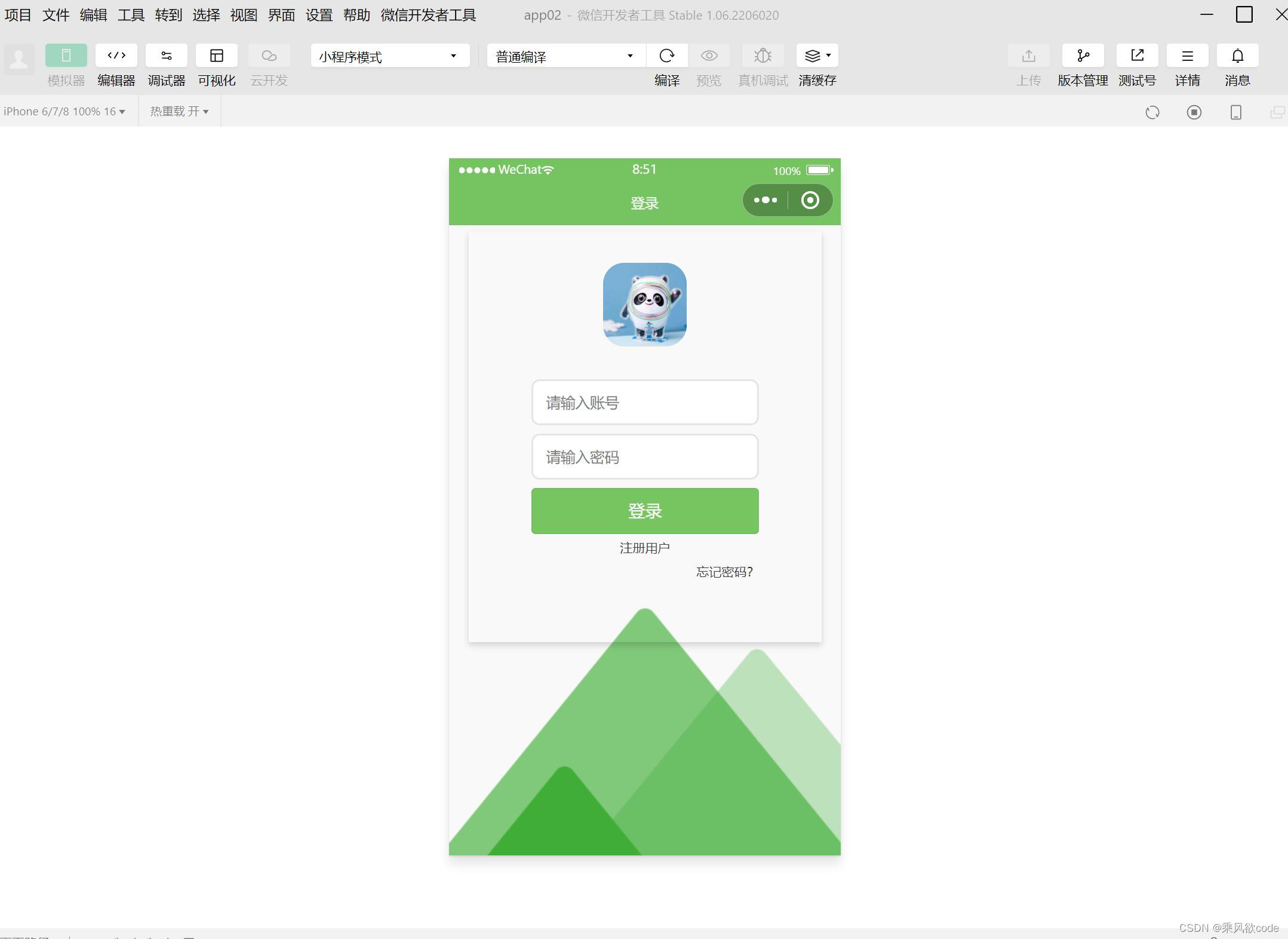Open the 设置 menu

[x=319, y=15]
